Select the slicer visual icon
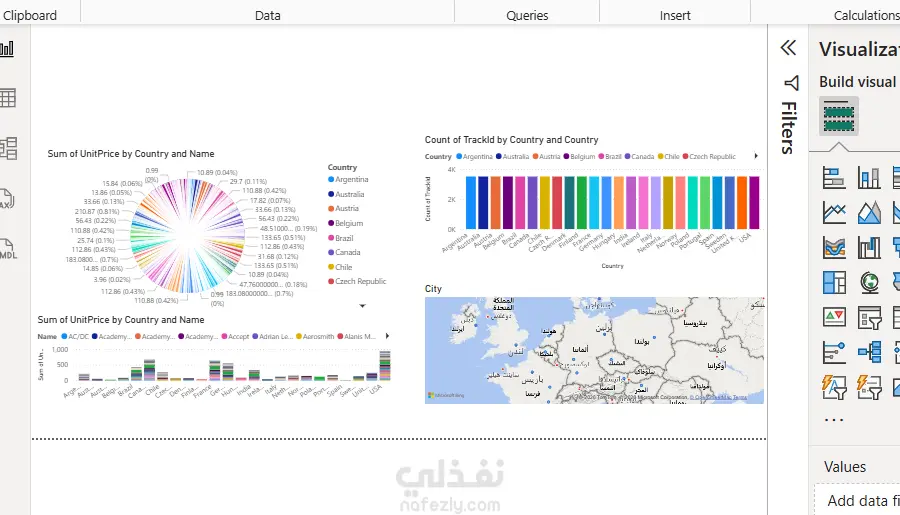The image size is (900, 515). point(869,317)
